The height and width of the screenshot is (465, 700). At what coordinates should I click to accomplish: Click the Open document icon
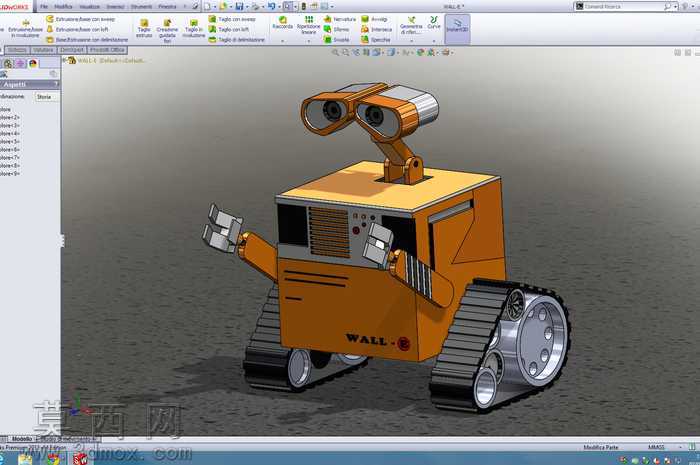point(223,7)
